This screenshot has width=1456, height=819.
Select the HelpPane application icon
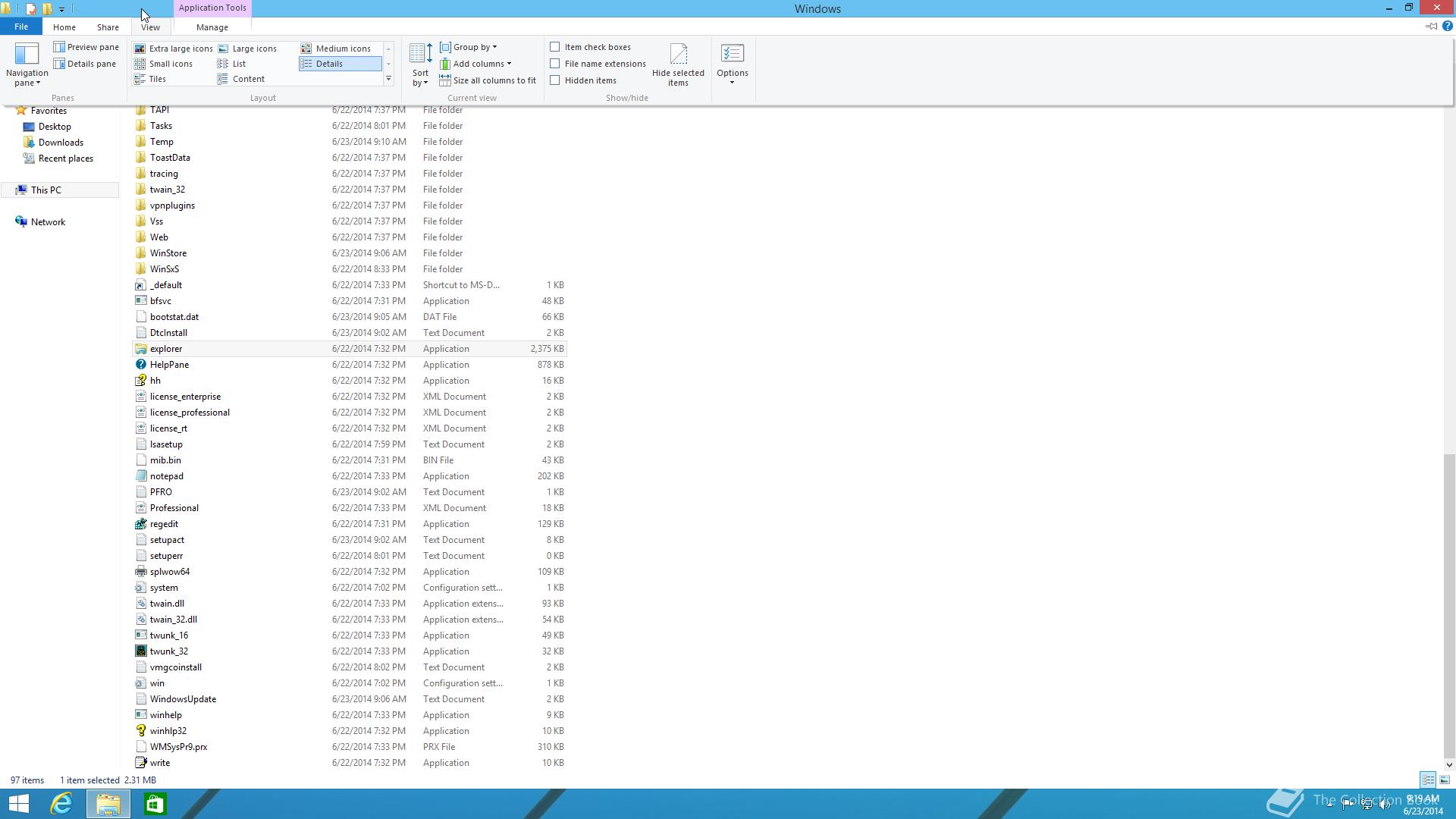140,365
